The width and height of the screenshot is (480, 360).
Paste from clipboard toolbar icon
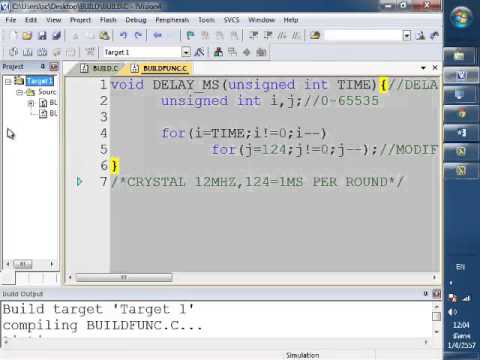(105, 35)
